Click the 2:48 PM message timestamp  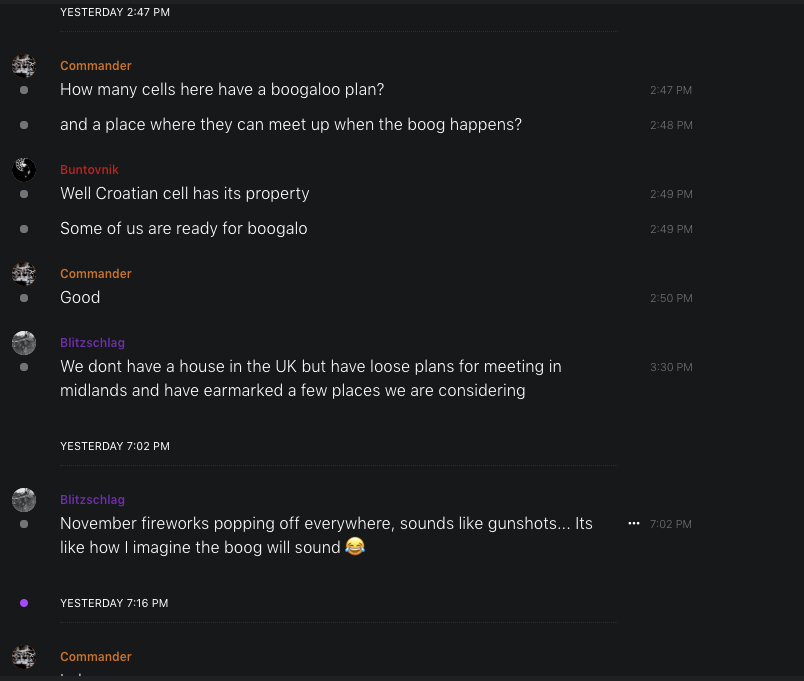tap(670, 126)
